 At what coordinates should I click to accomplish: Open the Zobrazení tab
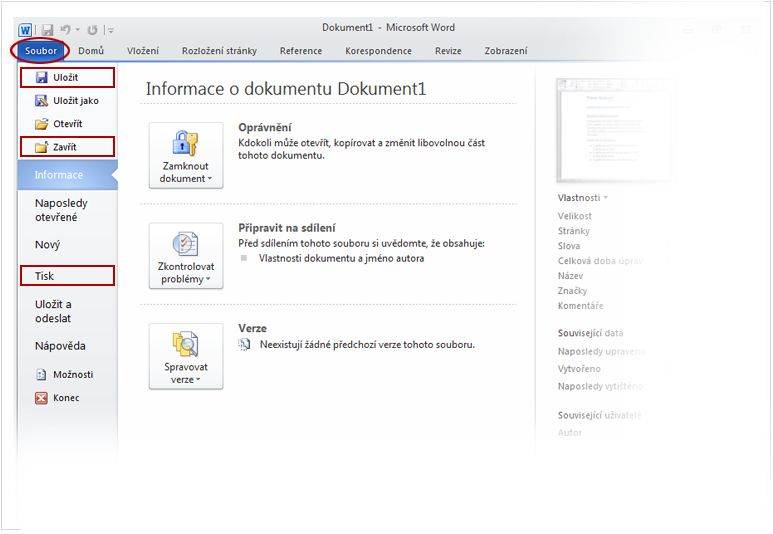tap(506, 50)
